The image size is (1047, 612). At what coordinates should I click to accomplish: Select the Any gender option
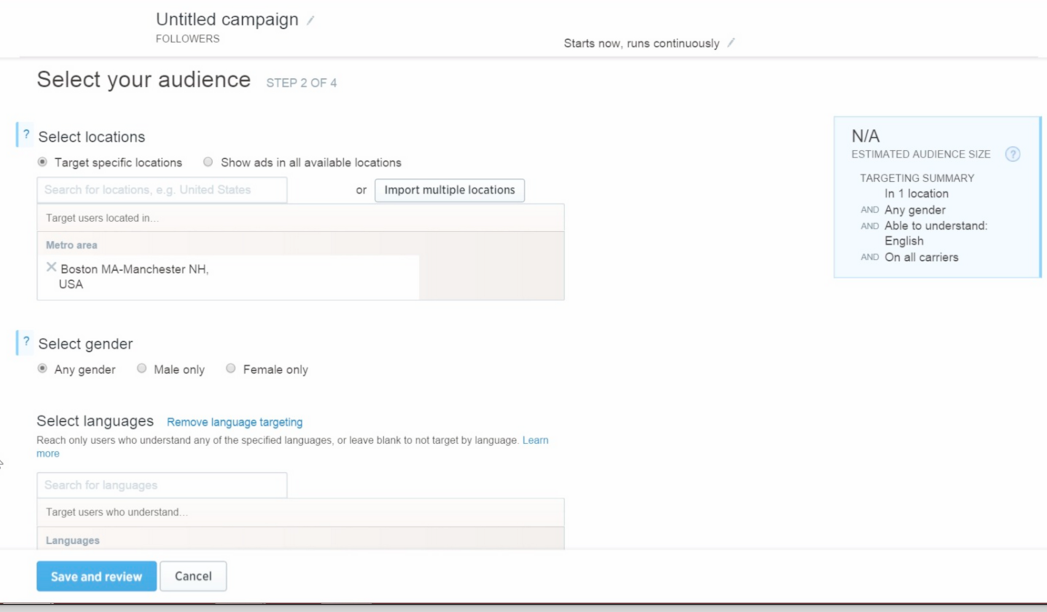pos(42,369)
